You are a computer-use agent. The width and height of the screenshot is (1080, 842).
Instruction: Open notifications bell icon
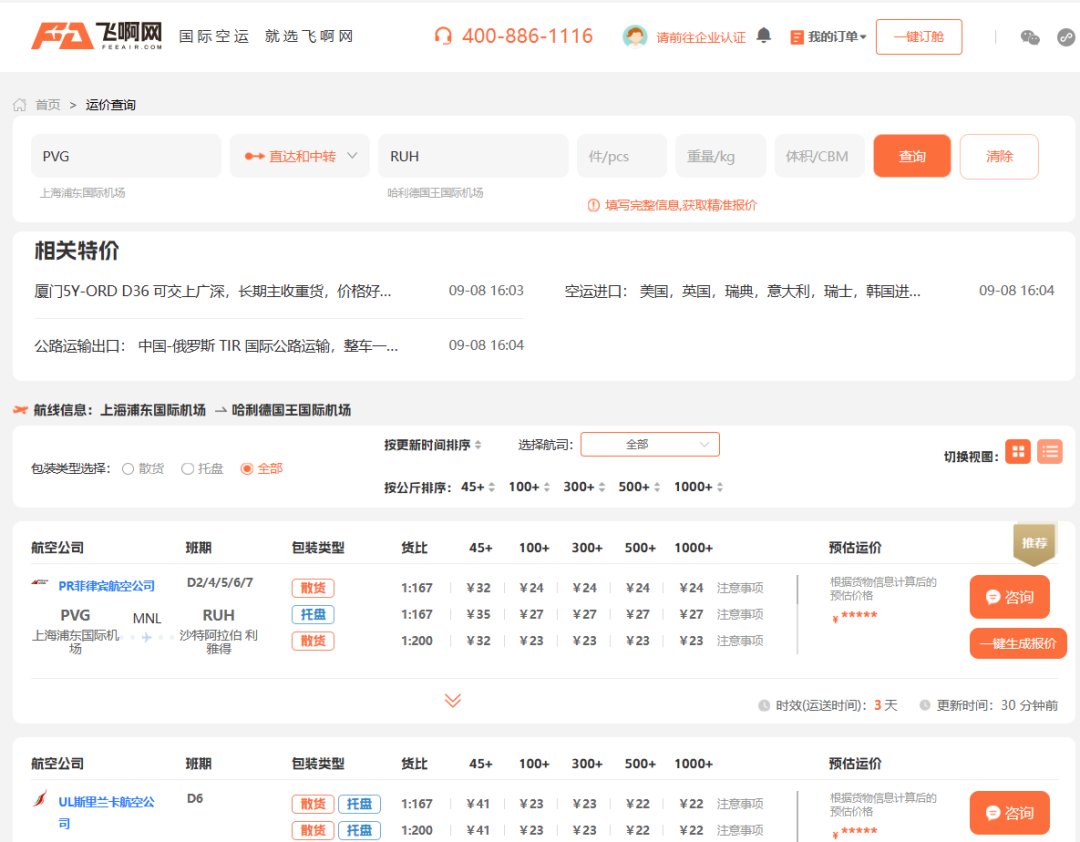click(763, 35)
